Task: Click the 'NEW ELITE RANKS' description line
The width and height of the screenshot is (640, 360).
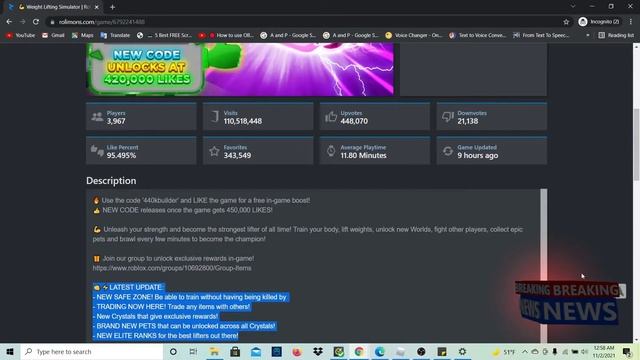Action: point(166,336)
